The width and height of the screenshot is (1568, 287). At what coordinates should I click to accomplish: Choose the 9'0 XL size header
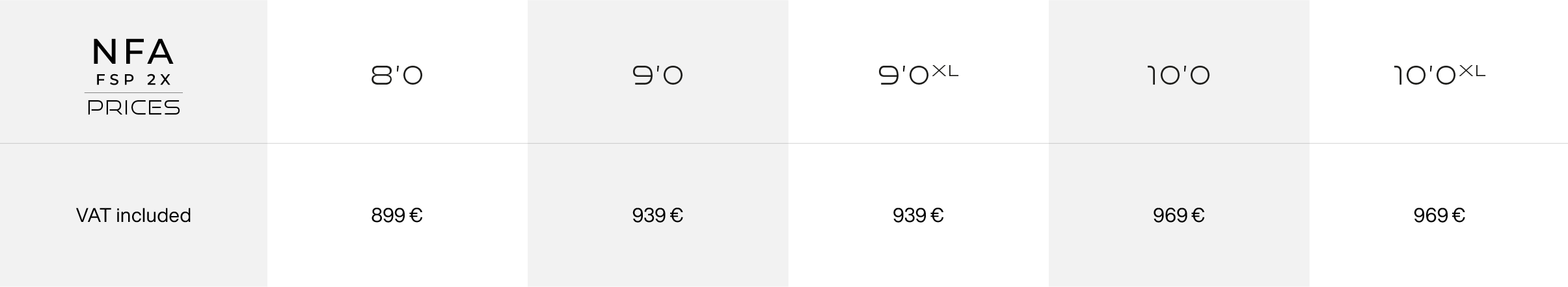(918, 74)
